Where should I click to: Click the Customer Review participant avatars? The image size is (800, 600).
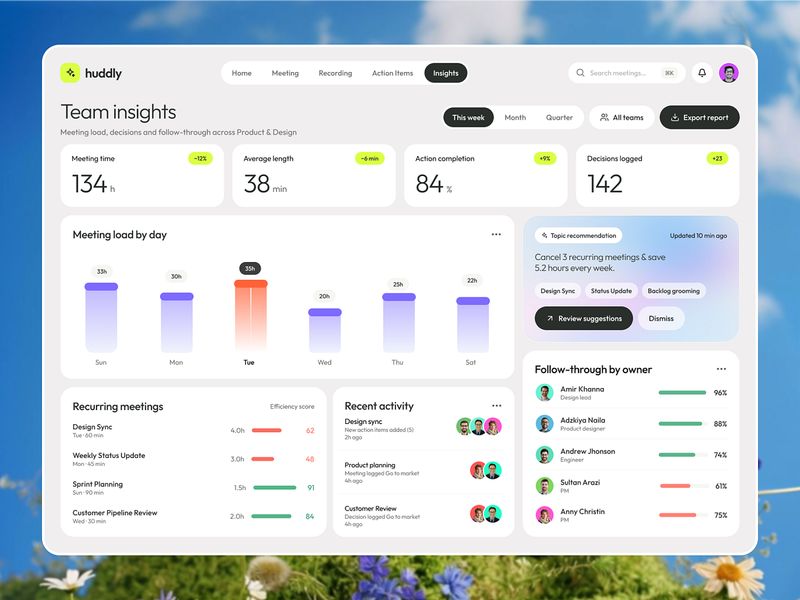(x=486, y=513)
